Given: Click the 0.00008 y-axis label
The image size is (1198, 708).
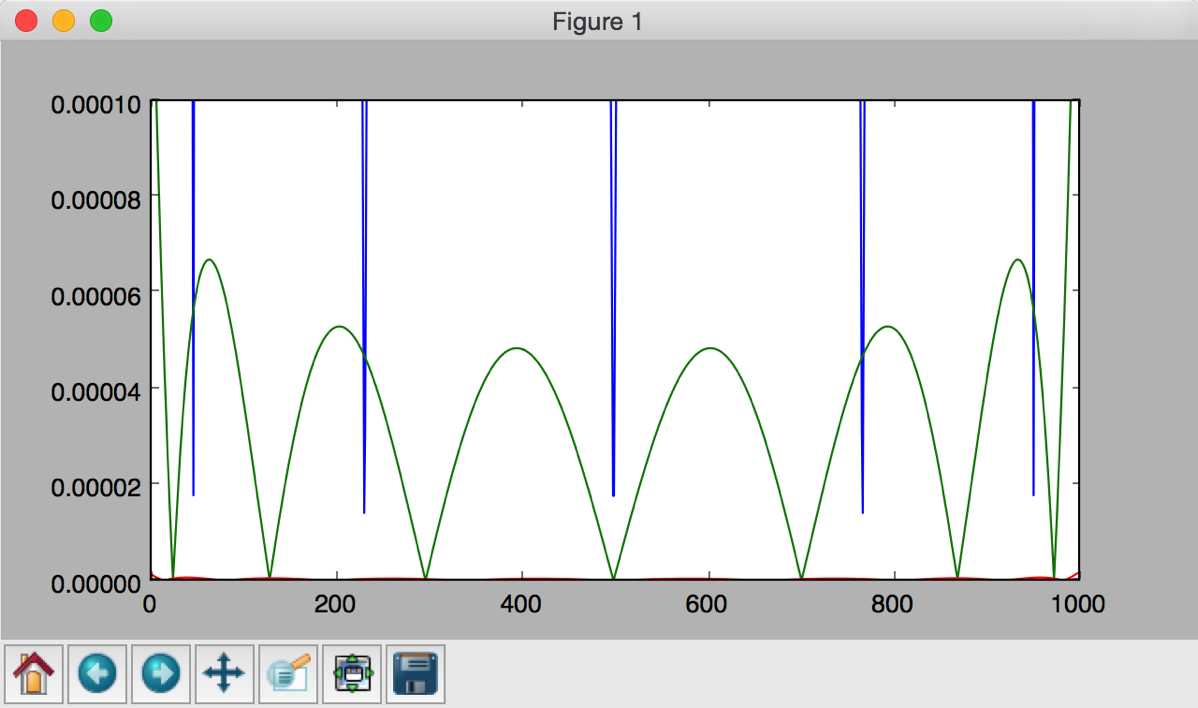Looking at the screenshot, I should coord(96,200).
